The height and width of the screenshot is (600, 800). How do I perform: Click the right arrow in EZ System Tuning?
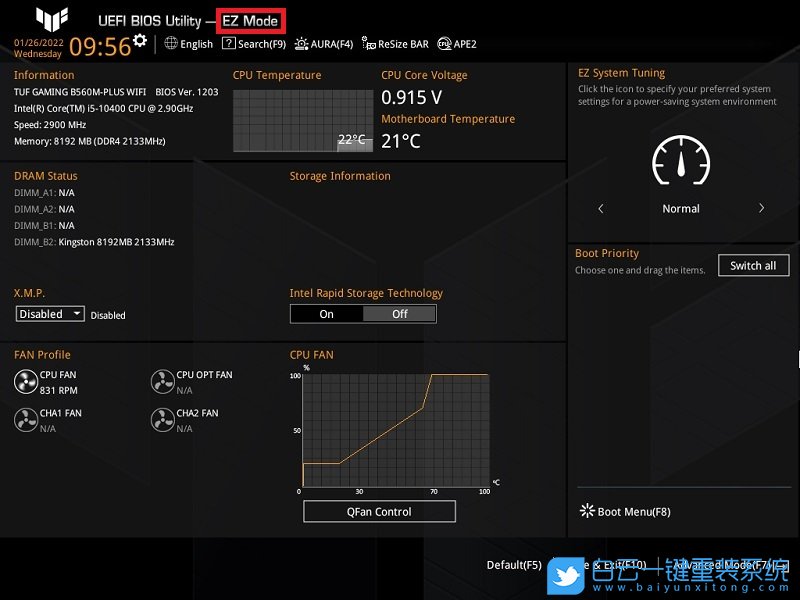(761, 208)
